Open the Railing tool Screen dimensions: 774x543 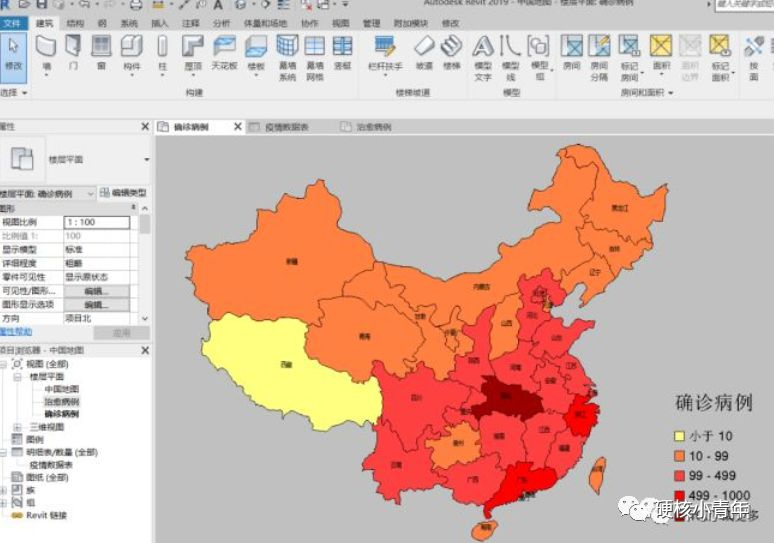click(x=386, y=55)
